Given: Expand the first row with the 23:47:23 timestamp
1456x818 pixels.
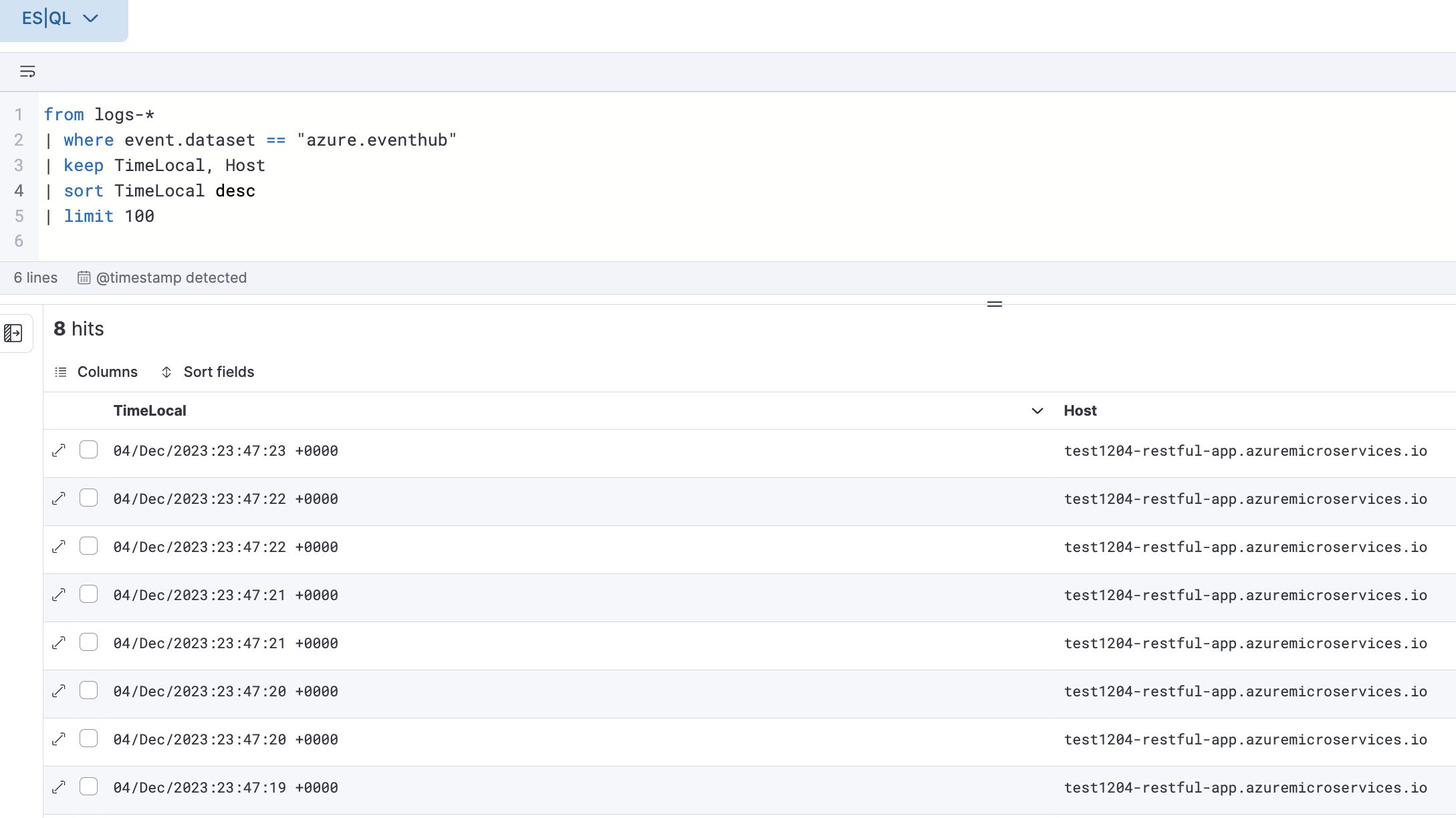Looking at the screenshot, I should click(59, 450).
